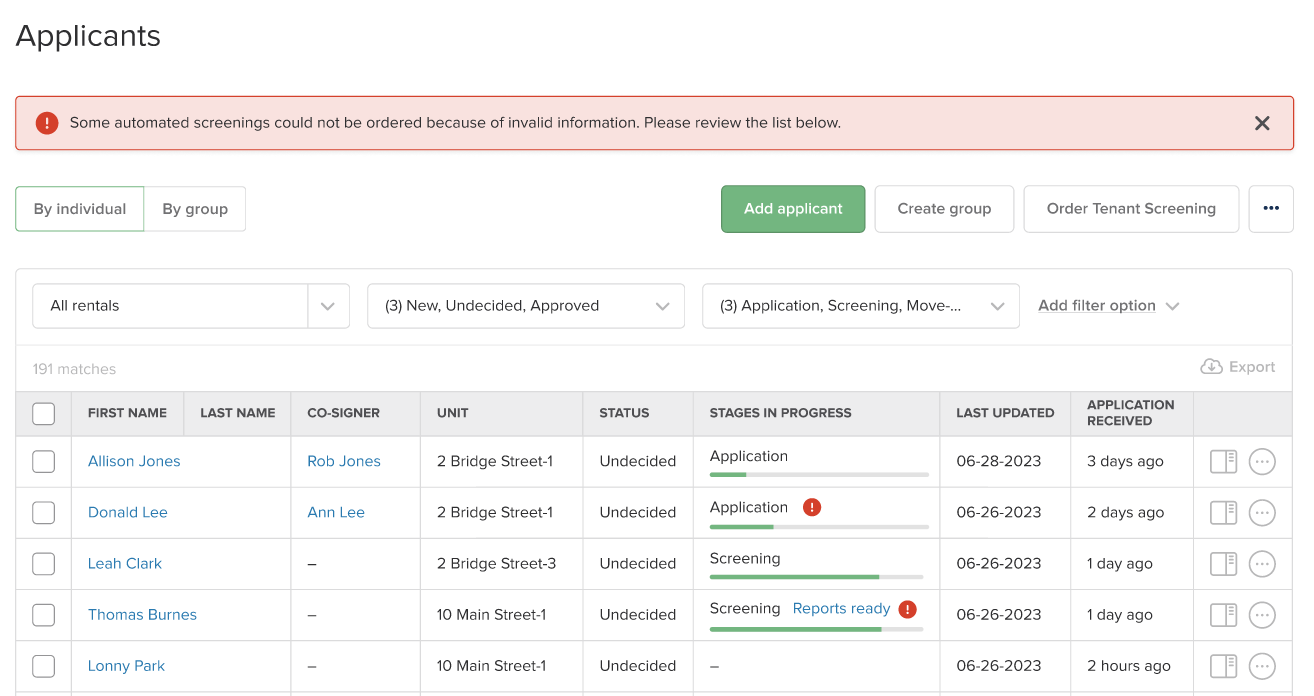Click the row actions icon for Lonny Park
The image size is (1314, 696).
[x=1261, y=665]
